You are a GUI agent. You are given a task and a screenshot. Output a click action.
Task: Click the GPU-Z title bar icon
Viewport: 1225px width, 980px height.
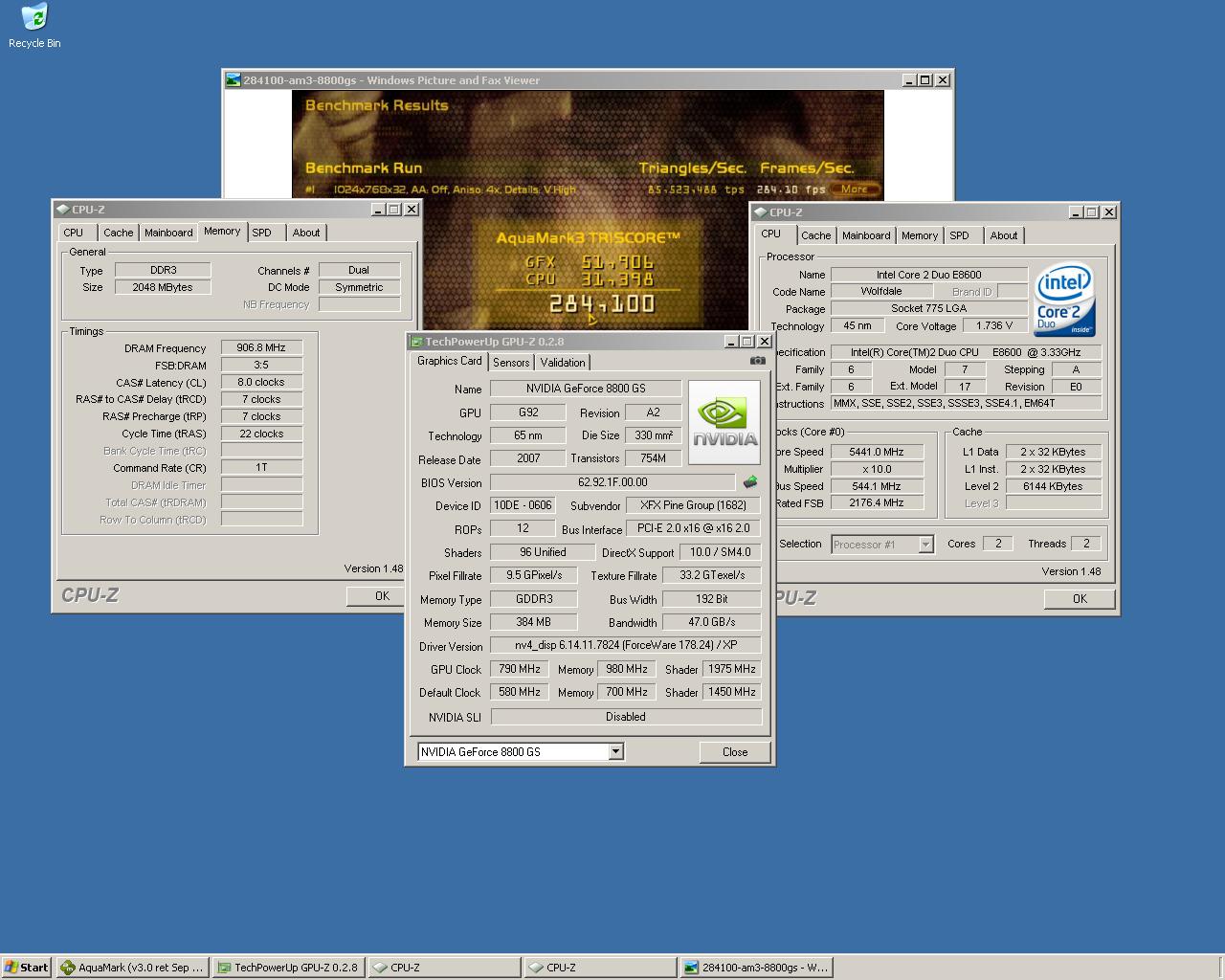point(416,342)
